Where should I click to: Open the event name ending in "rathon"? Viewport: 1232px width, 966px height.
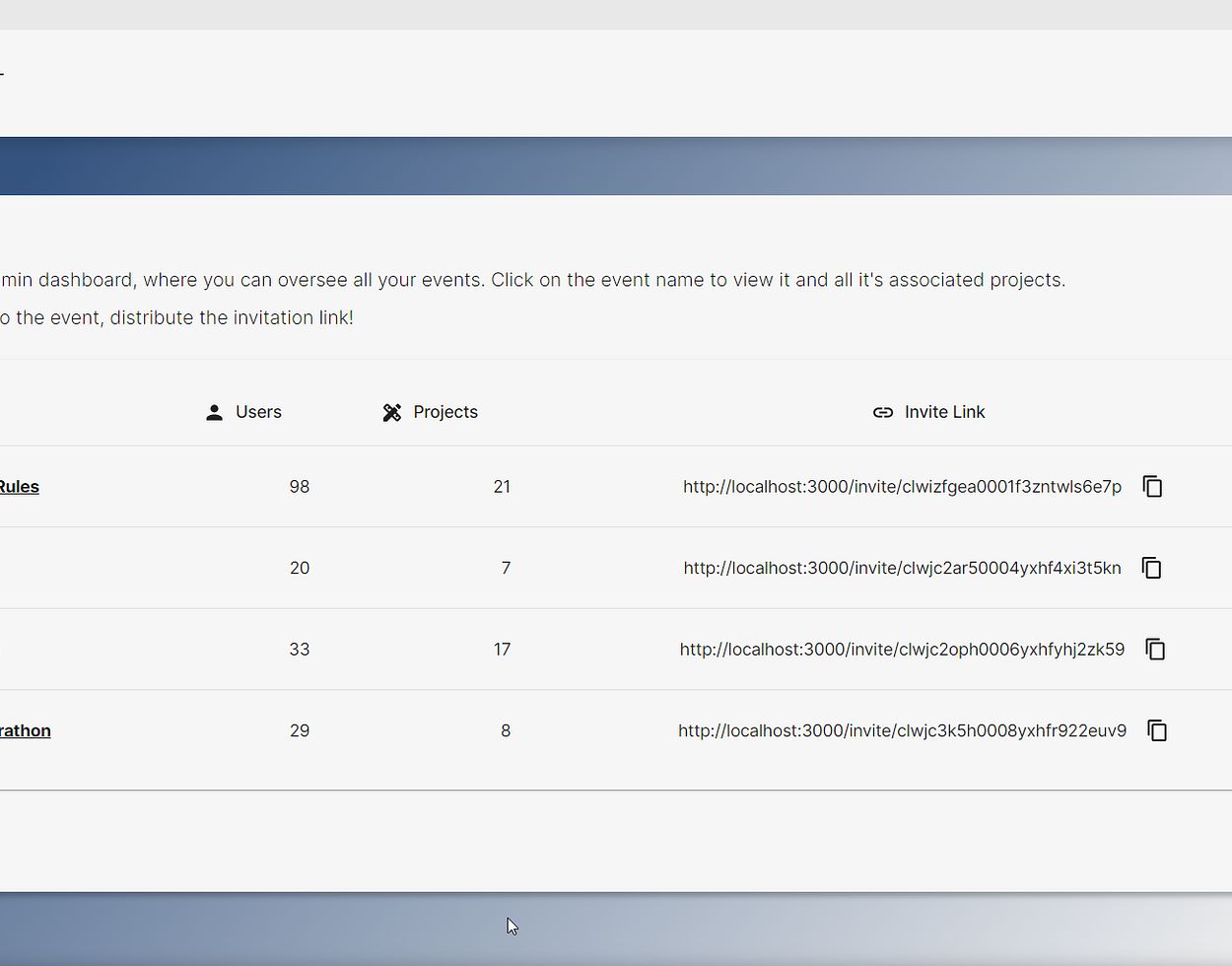pyautogui.click(x=25, y=730)
